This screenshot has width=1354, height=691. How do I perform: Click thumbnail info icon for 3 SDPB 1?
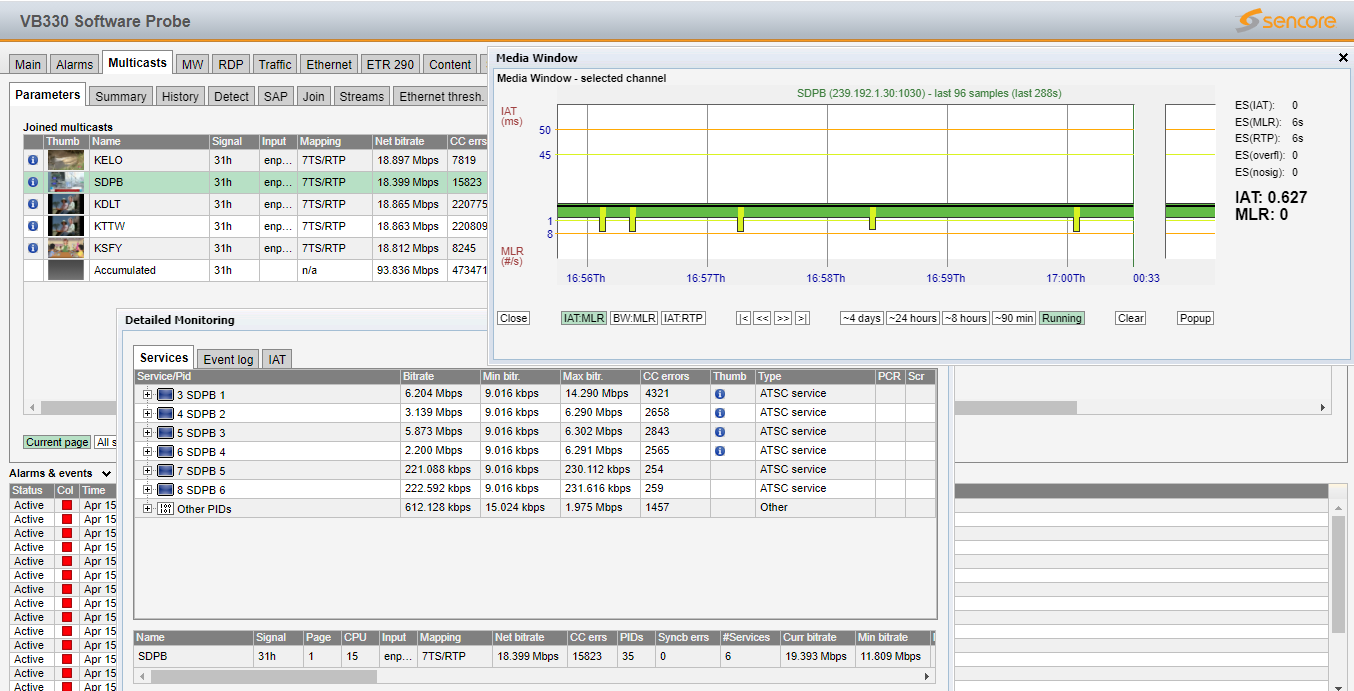click(x=720, y=394)
